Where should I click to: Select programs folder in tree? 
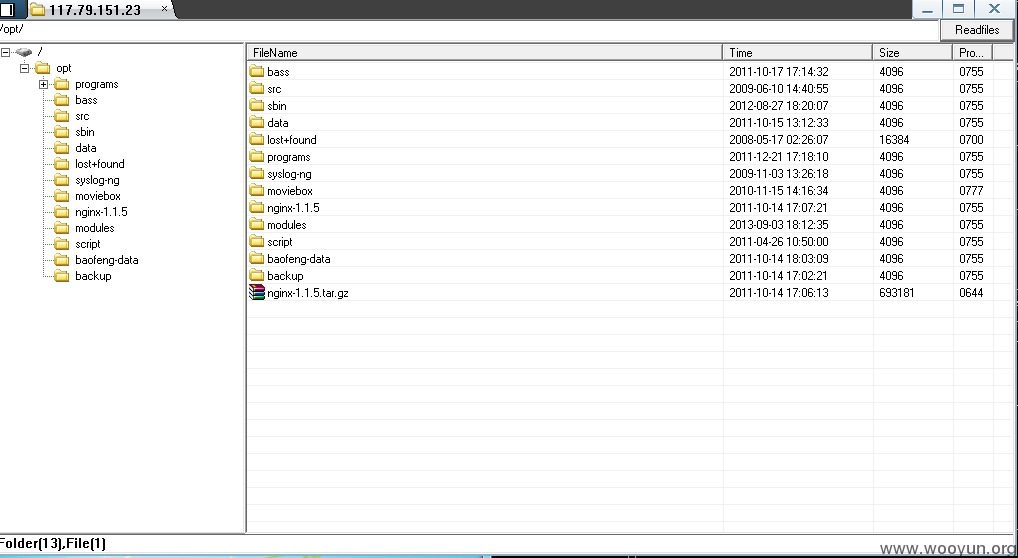[97, 84]
